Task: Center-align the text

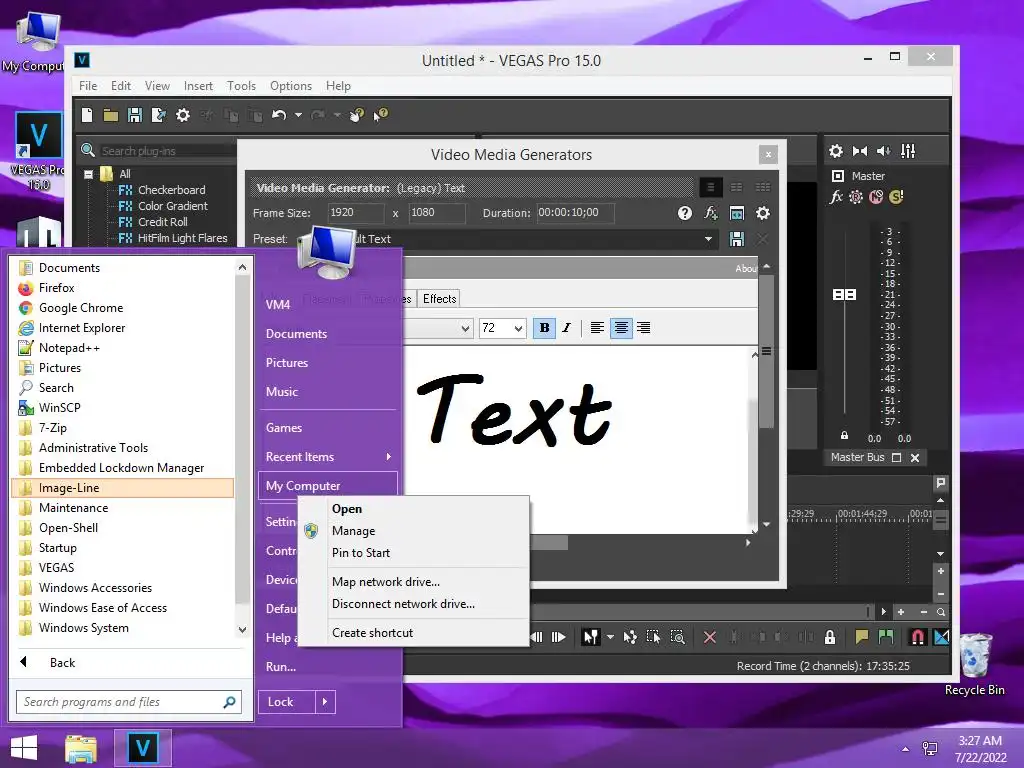Action: (621, 328)
